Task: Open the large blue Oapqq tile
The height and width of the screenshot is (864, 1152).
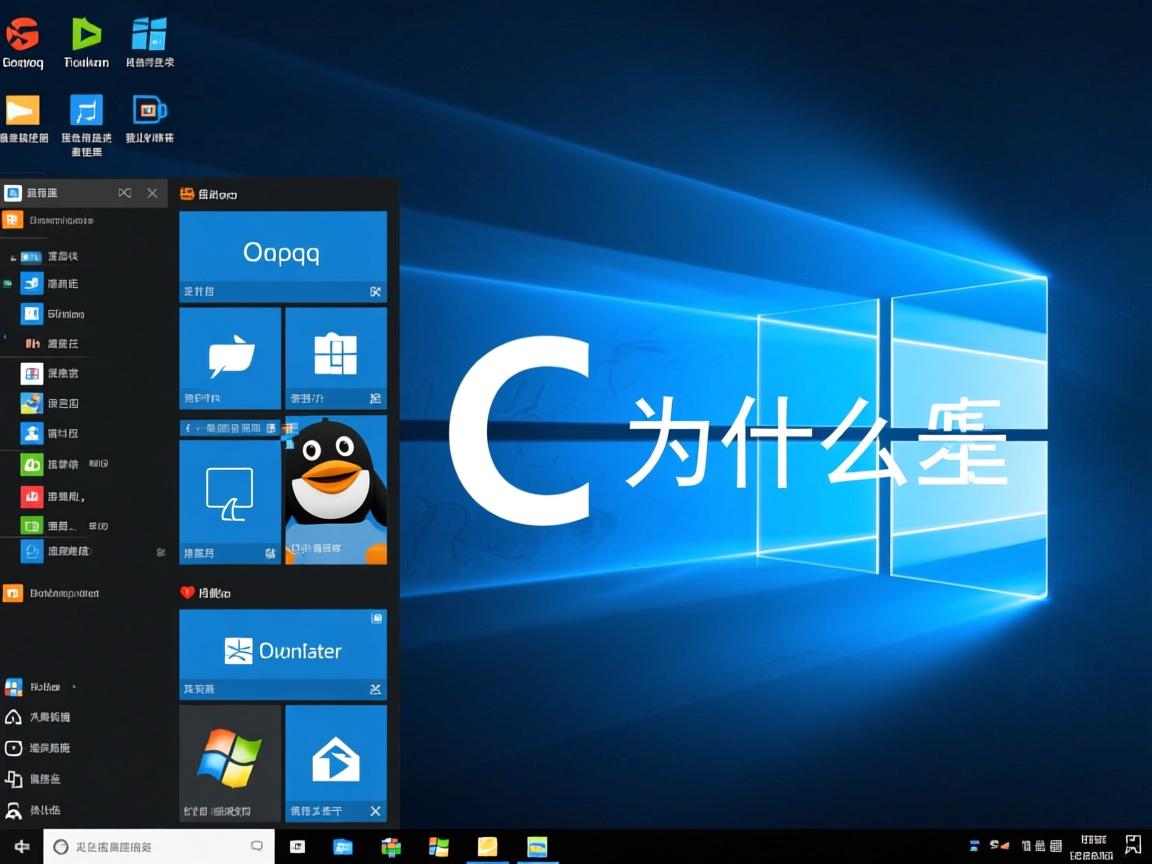Action: 283,250
